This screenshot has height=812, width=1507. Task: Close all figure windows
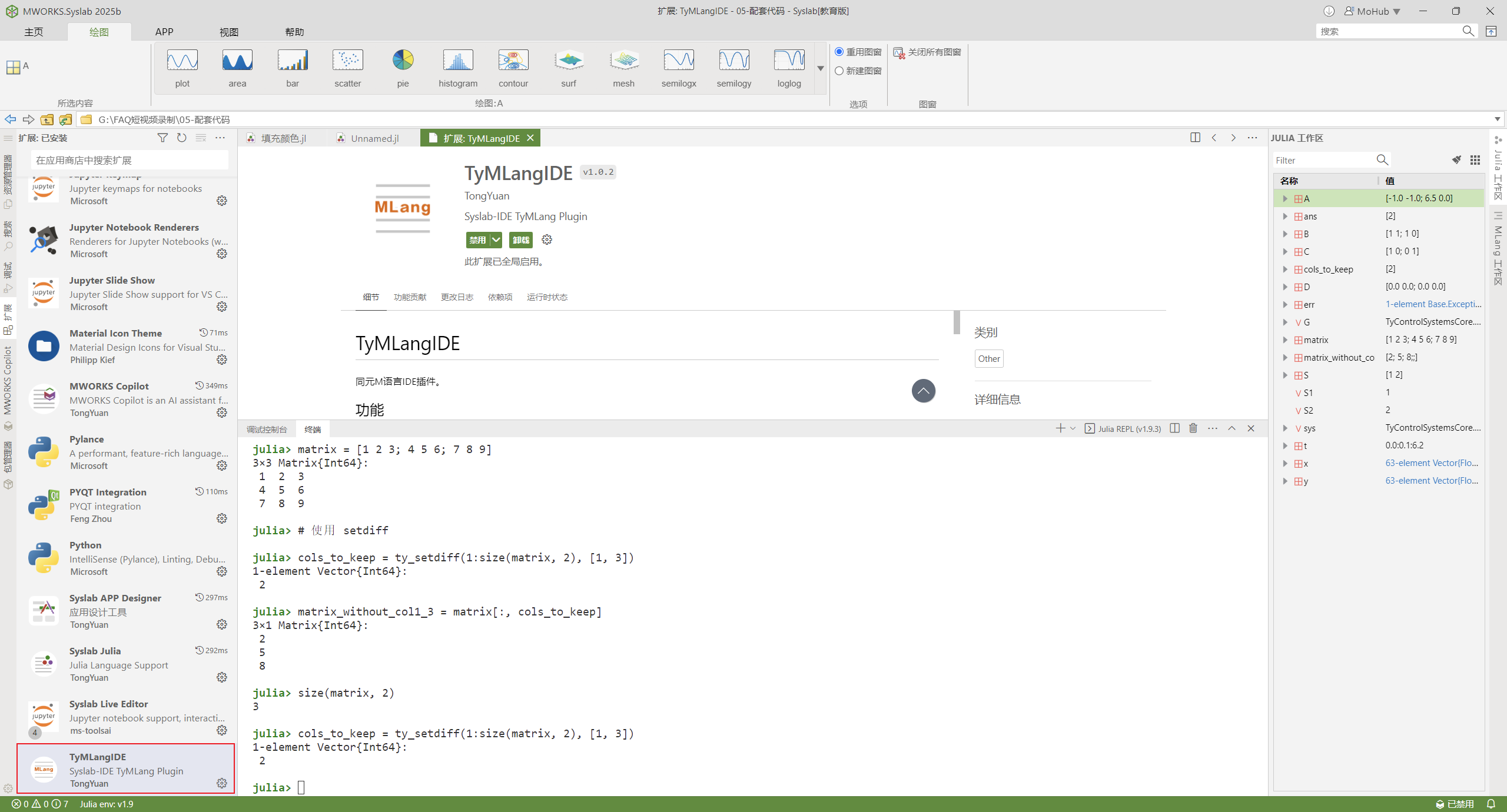click(927, 52)
